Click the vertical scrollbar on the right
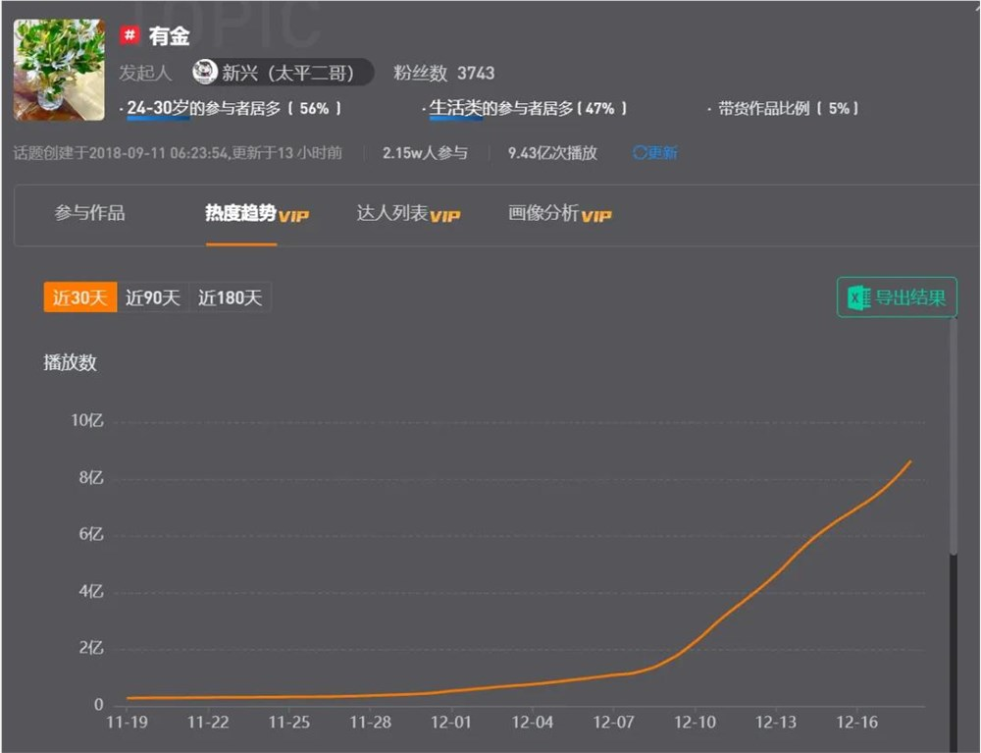This screenshot has width=981, height=753. (x=953, y=438)
